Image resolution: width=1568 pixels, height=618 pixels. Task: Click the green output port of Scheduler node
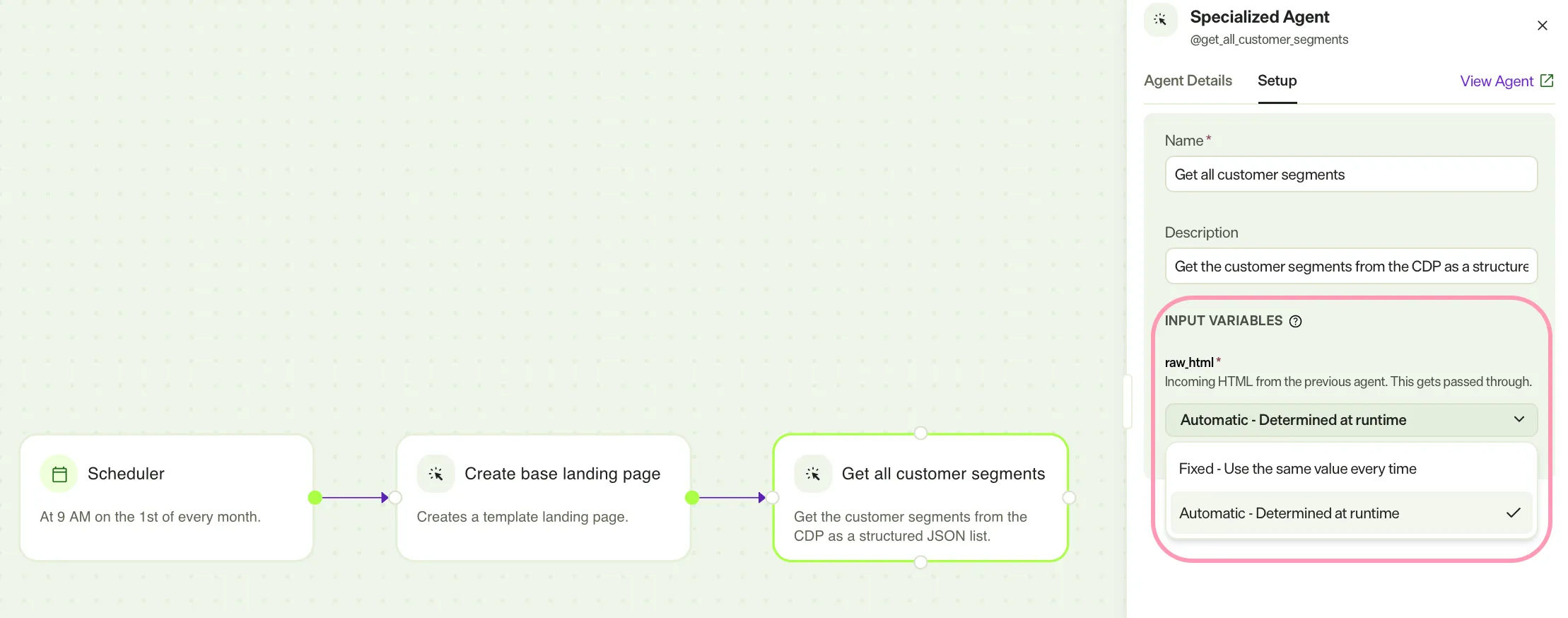tap(315, 498)
